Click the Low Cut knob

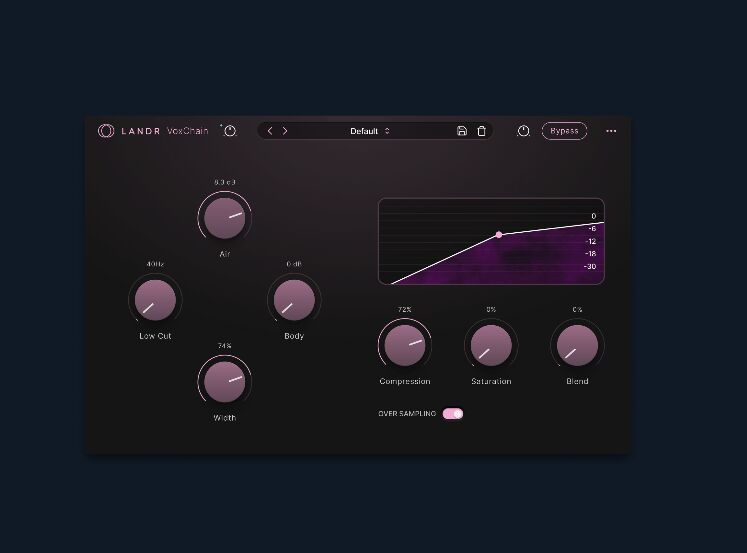click(x=155, y=300)
